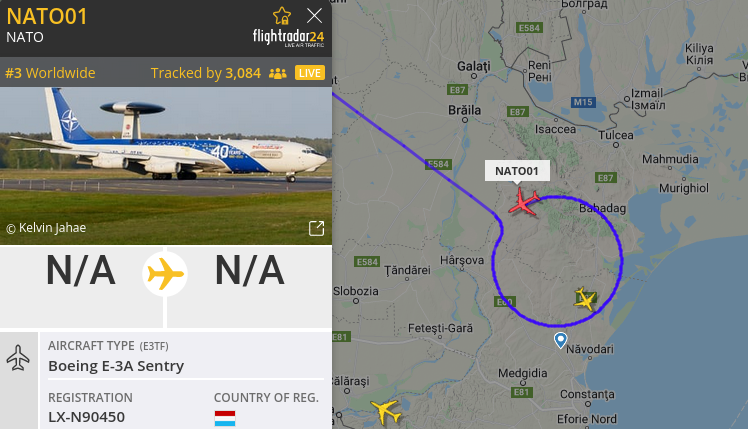Click the LX-N90450 registration
The height and width of the screenshot is (429, 748).
[86, 417]
